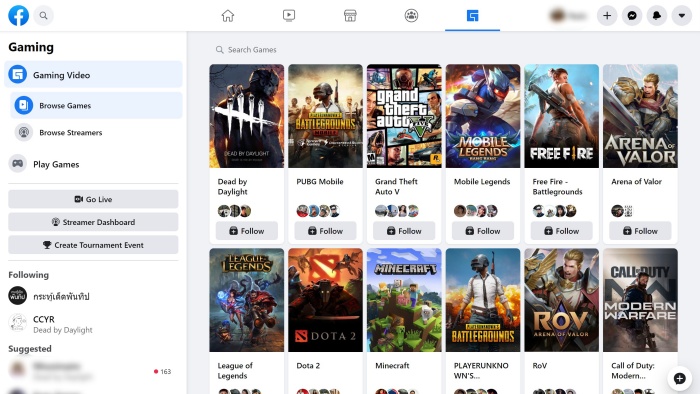
Task: Click the 'RoV' card title
Action: (539, 365)
